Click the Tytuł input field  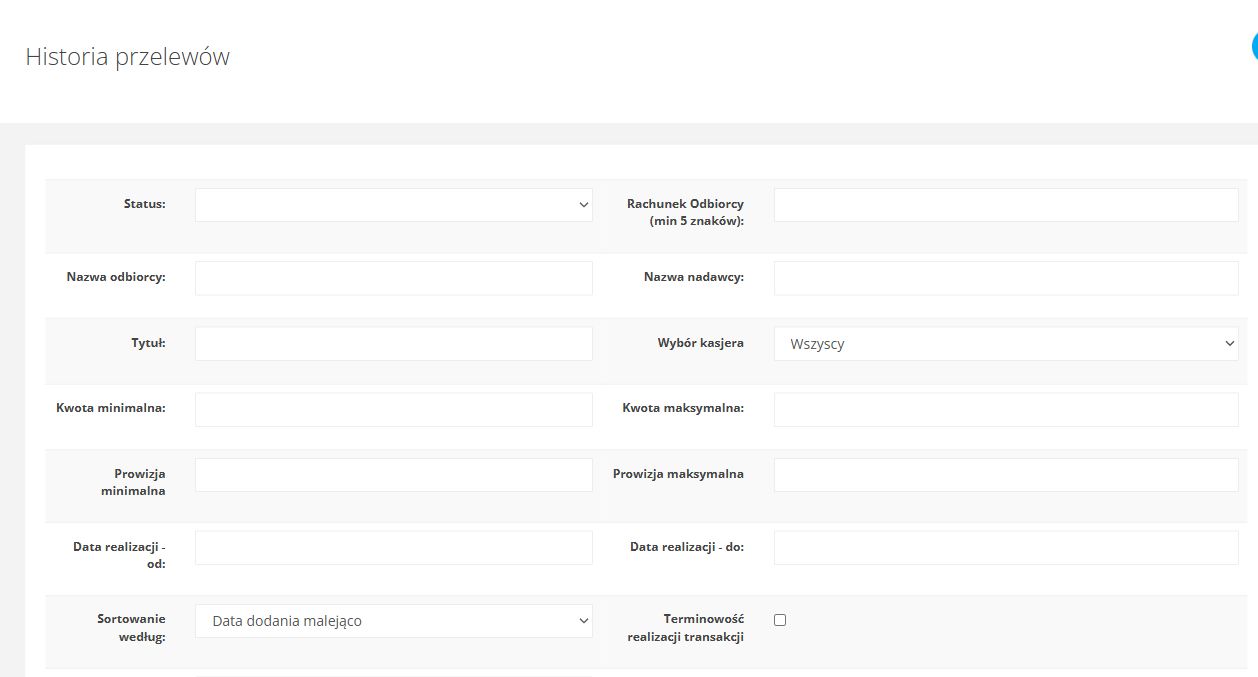coord(393,344)
